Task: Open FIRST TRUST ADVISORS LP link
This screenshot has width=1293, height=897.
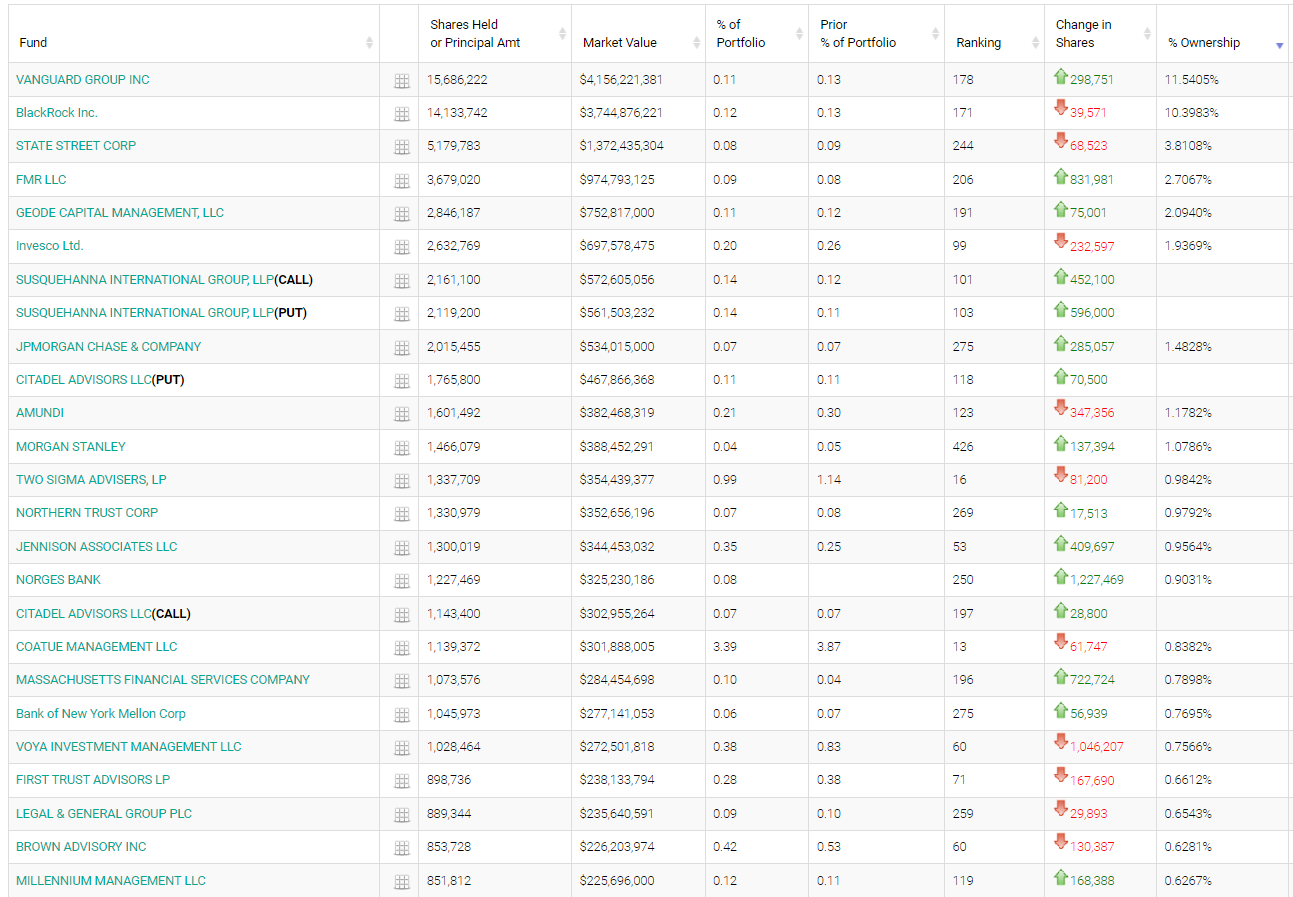Action: point(93,780)
